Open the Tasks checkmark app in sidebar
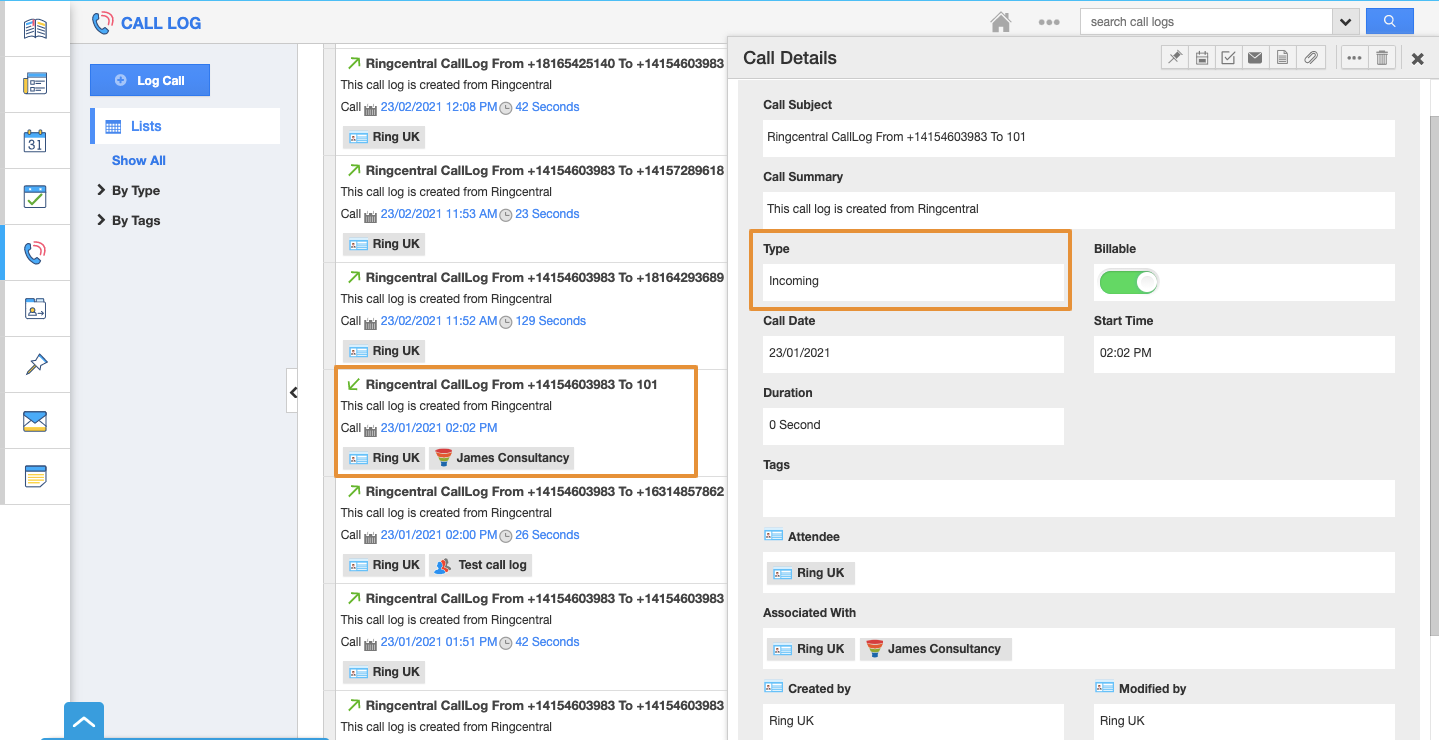Image resolution: width=1439 pixels, height=740 pixels. coord(35,197)
